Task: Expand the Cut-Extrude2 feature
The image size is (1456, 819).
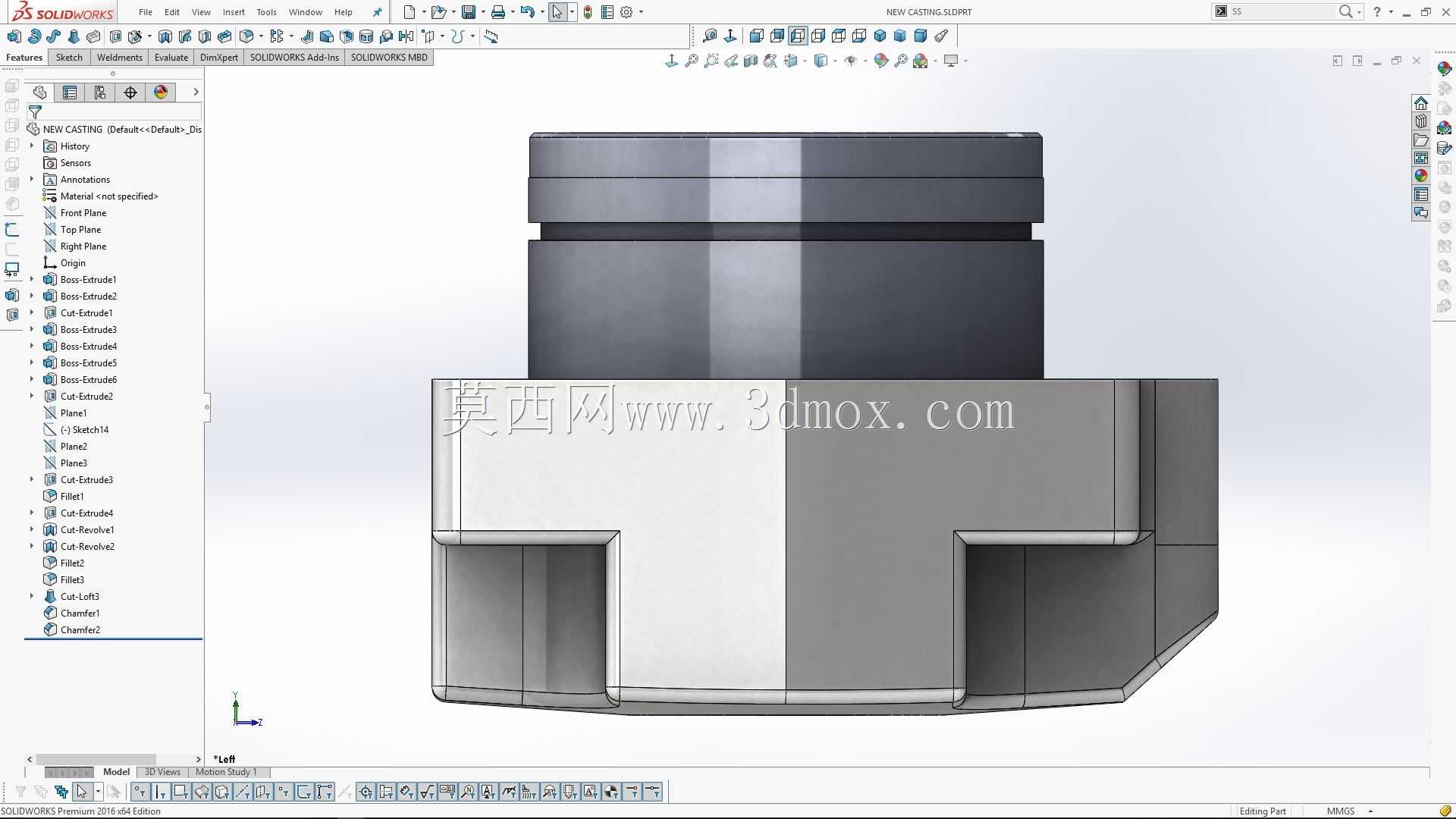Action: point(32,397)
